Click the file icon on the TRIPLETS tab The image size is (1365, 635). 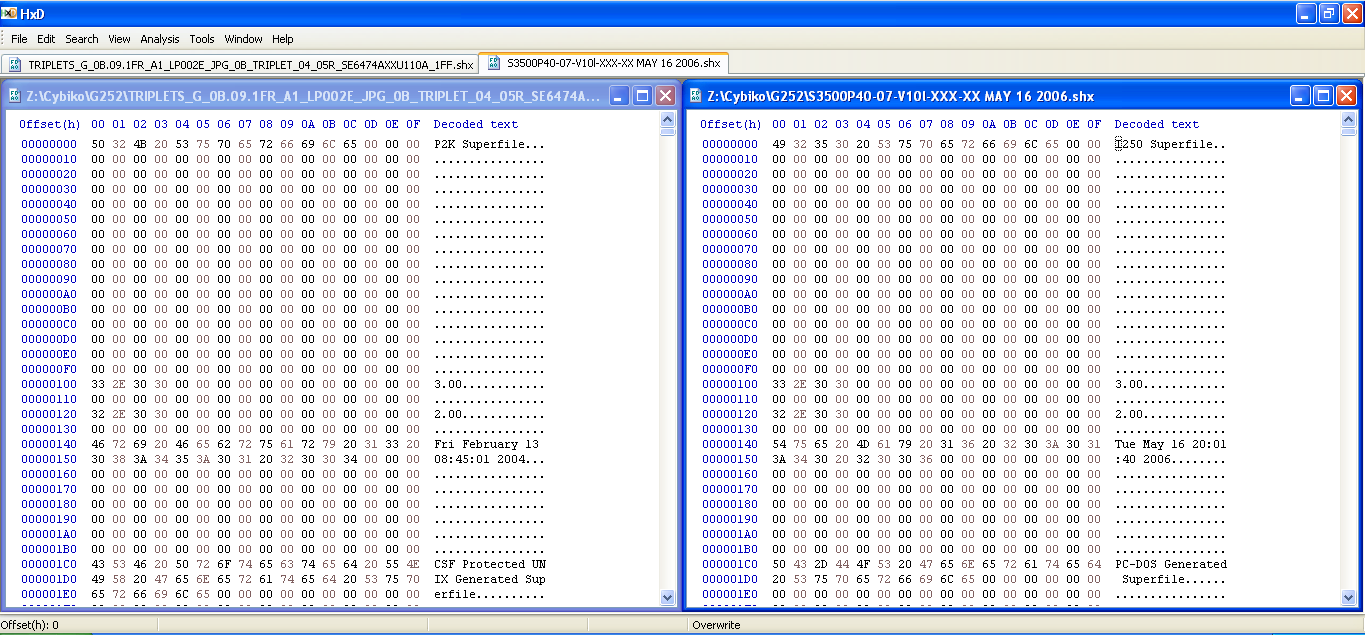click(15, 65)
